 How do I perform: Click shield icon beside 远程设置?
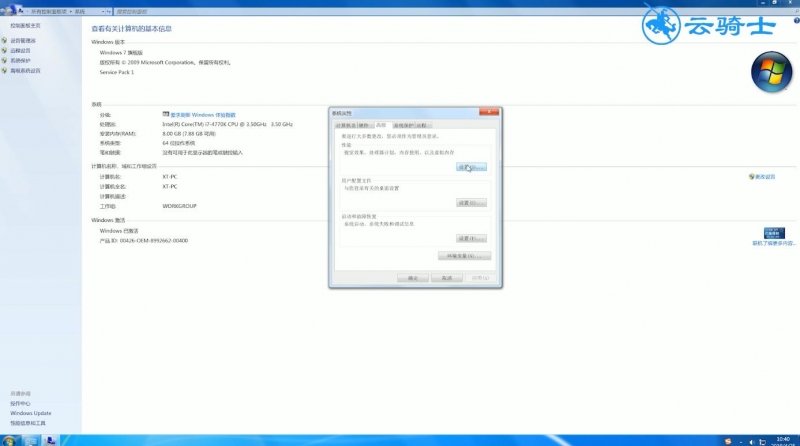tap(4, 51)
